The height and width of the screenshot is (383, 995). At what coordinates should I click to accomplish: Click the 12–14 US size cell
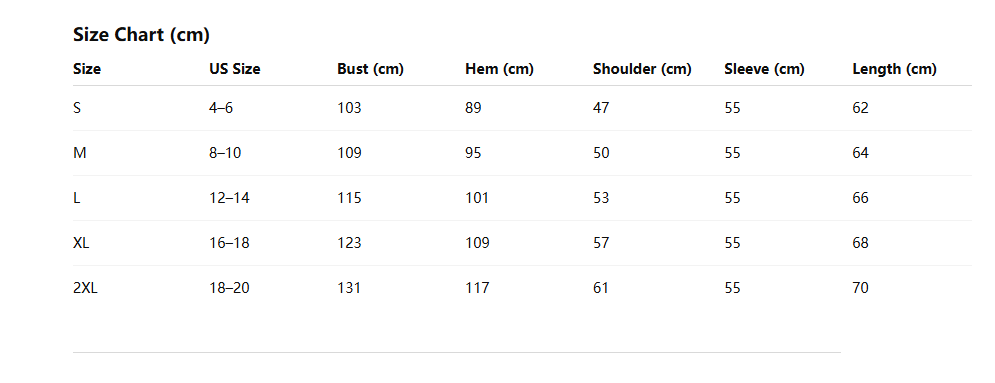click(x=229, y=198)
